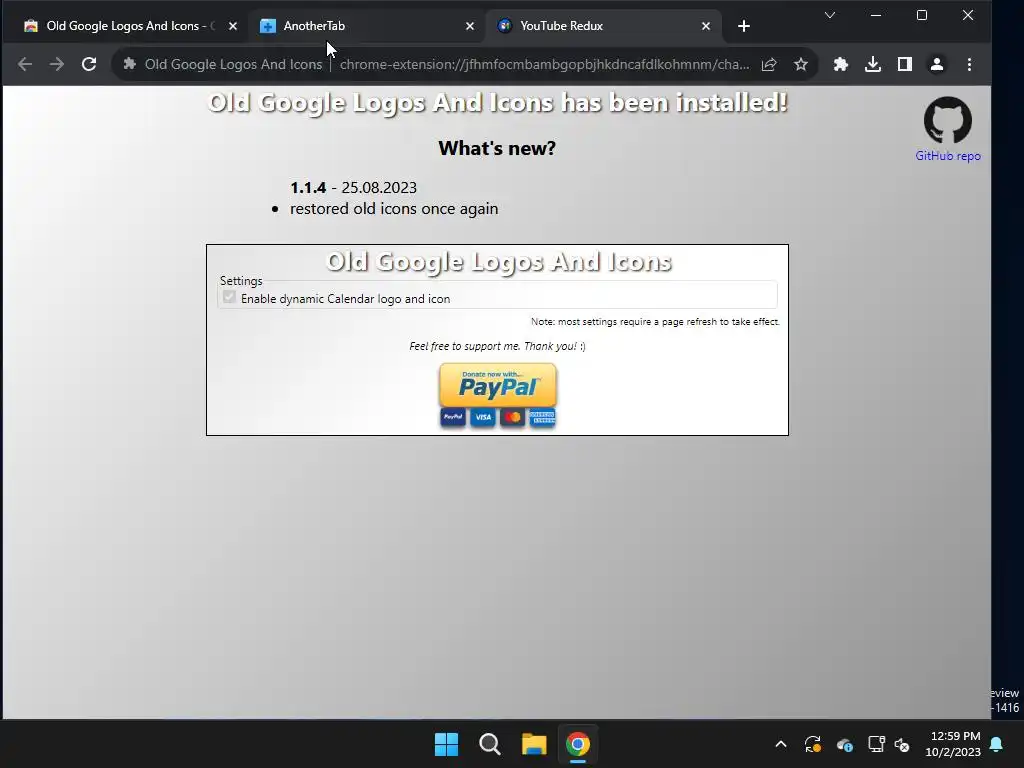Open the Chrome profile avatar menu
This screenshot has width=1024, height=768.
[937, 64]
